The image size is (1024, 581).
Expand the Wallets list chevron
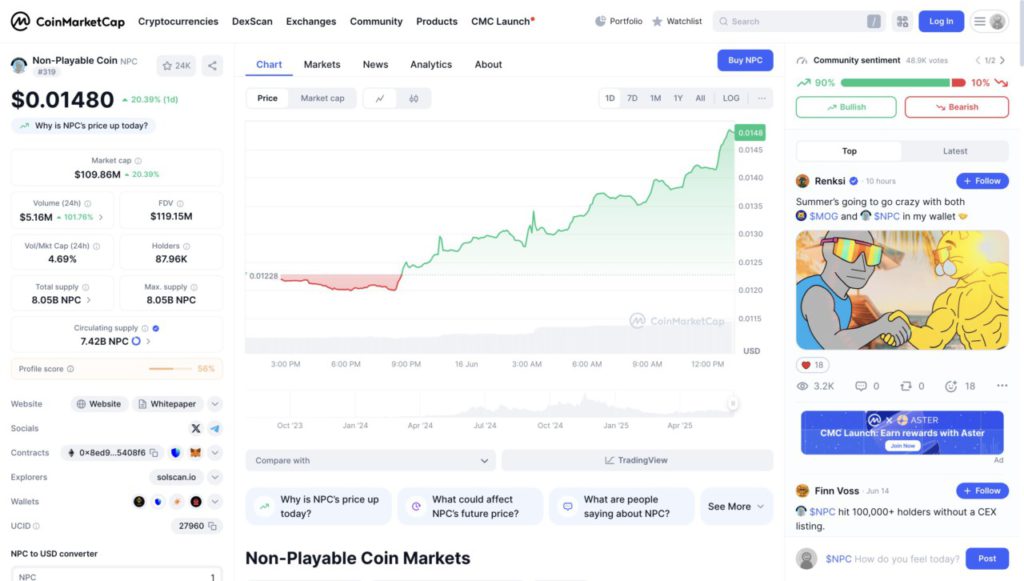pyautogui.click(x=215, y=501)
